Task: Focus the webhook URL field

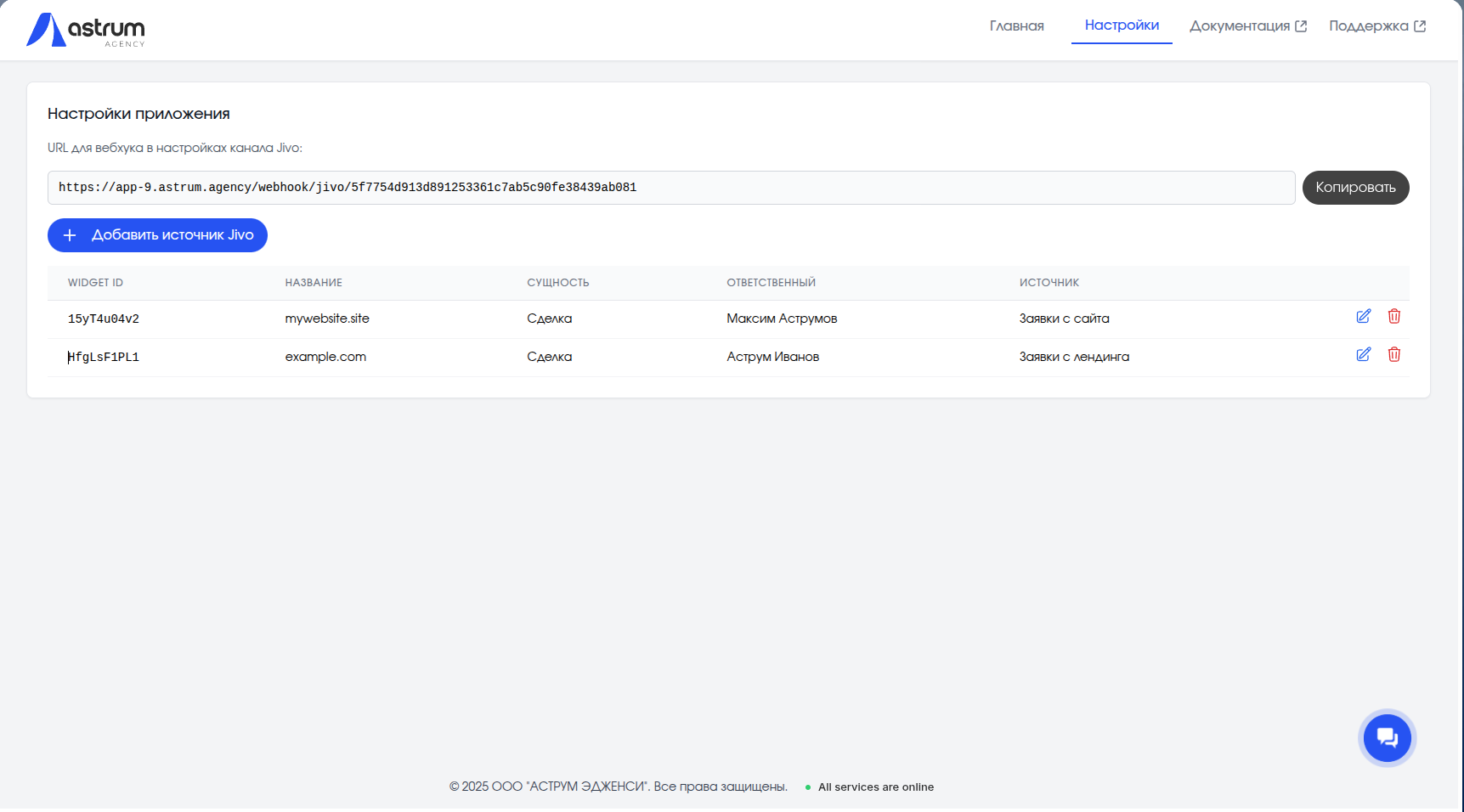Action: tap(671, 188)
